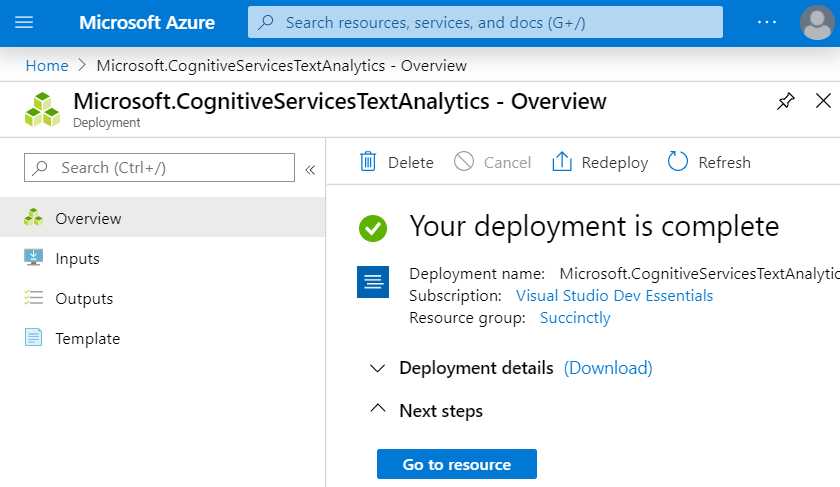This screenshot has width=840, height=487.
Task: Click the Inputs monitor icon
Action: click(33, 258)
